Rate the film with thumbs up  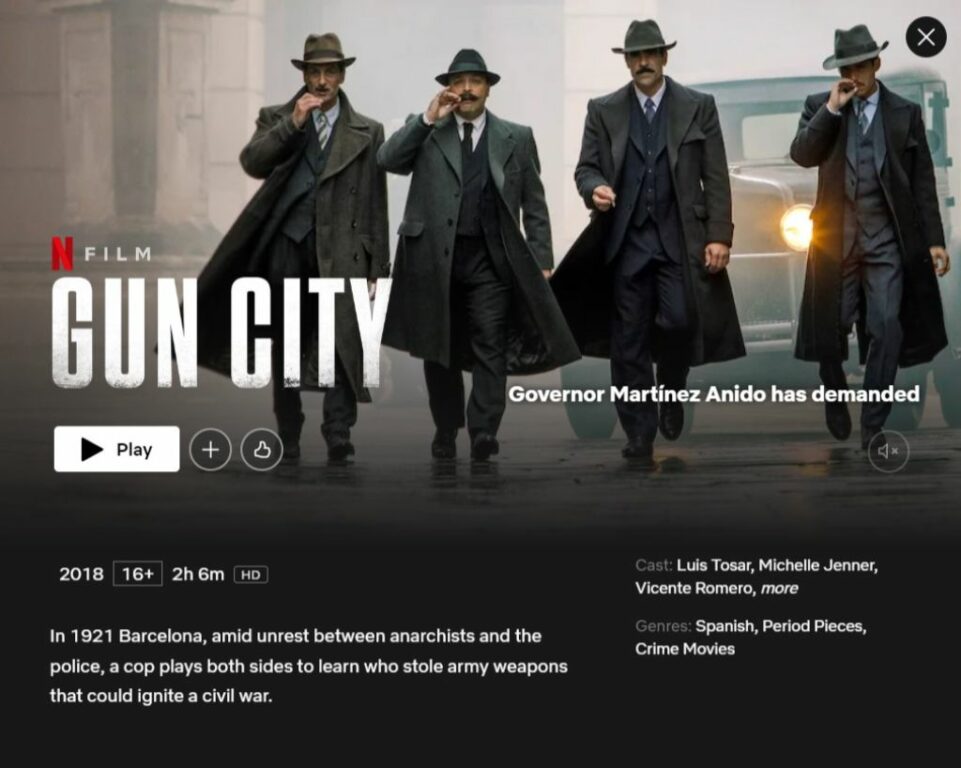click(262, 450)
